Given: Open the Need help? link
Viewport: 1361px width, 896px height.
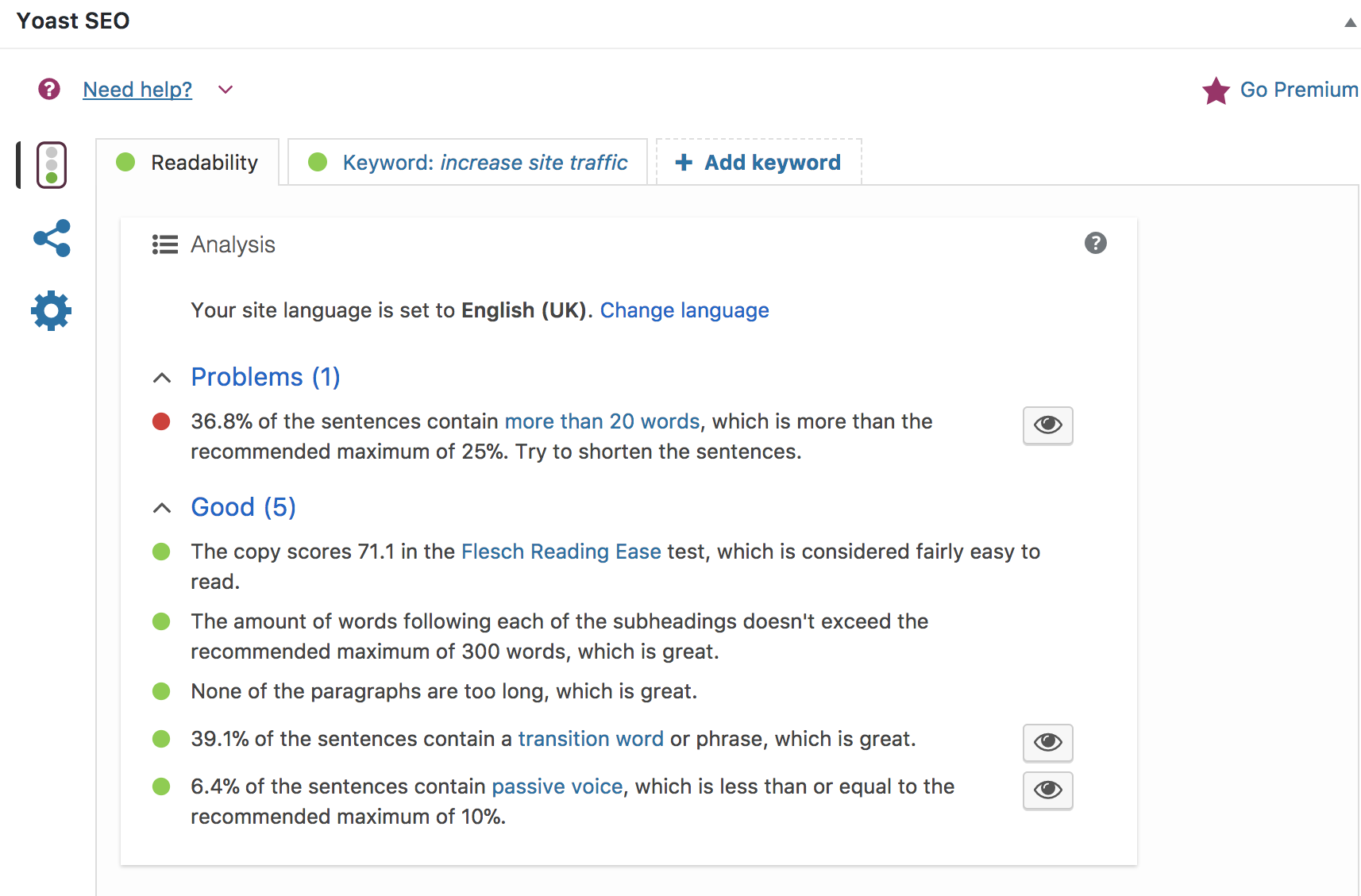Looking at the screenshot, I should pos(137,90).
